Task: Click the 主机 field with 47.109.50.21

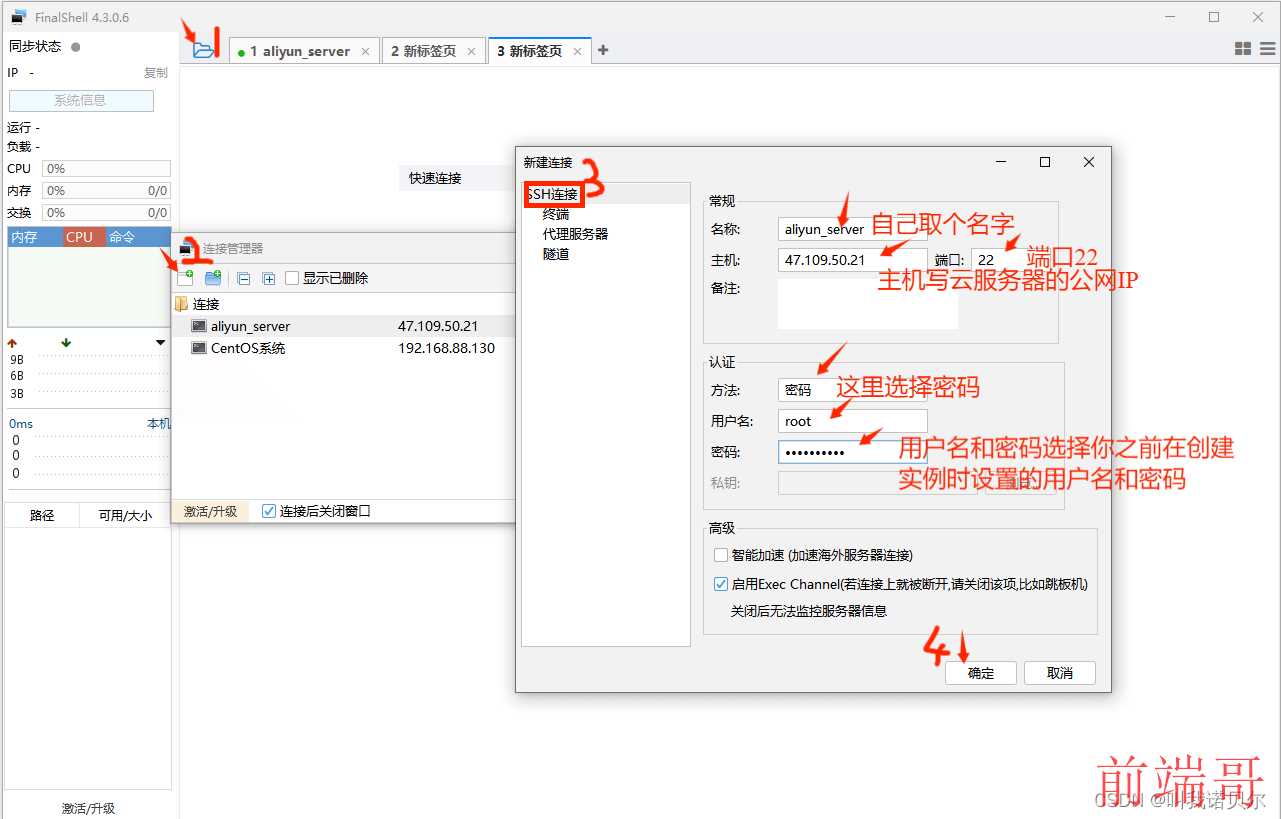Action: click(x=852, y=260)
